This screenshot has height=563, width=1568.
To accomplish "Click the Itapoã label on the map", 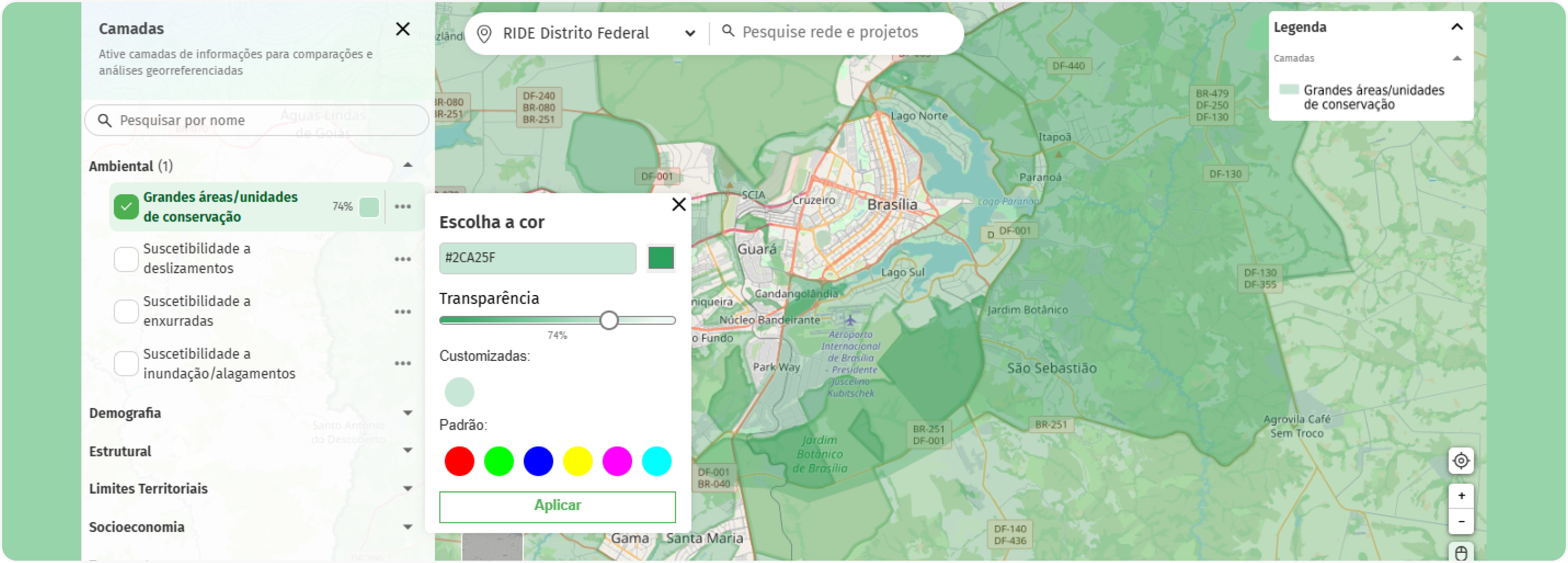I will (1054, 137).
